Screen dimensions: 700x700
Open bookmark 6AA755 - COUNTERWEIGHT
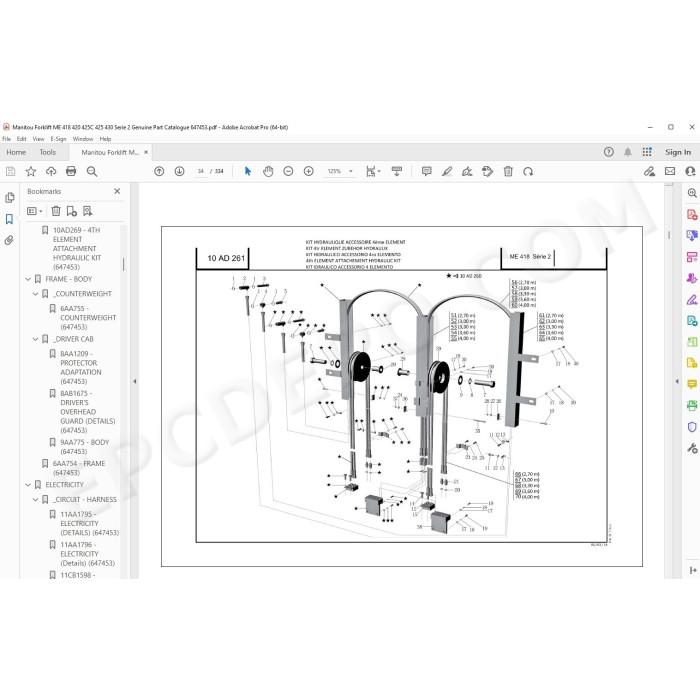pos(88,317)
